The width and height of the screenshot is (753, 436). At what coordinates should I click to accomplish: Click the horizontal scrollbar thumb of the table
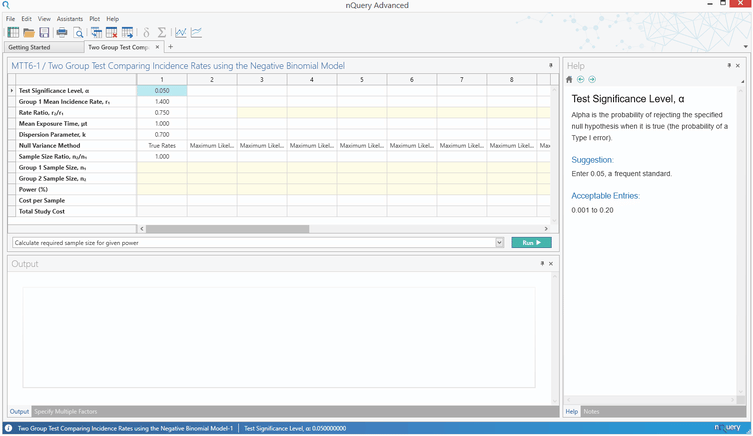(228, 229)
